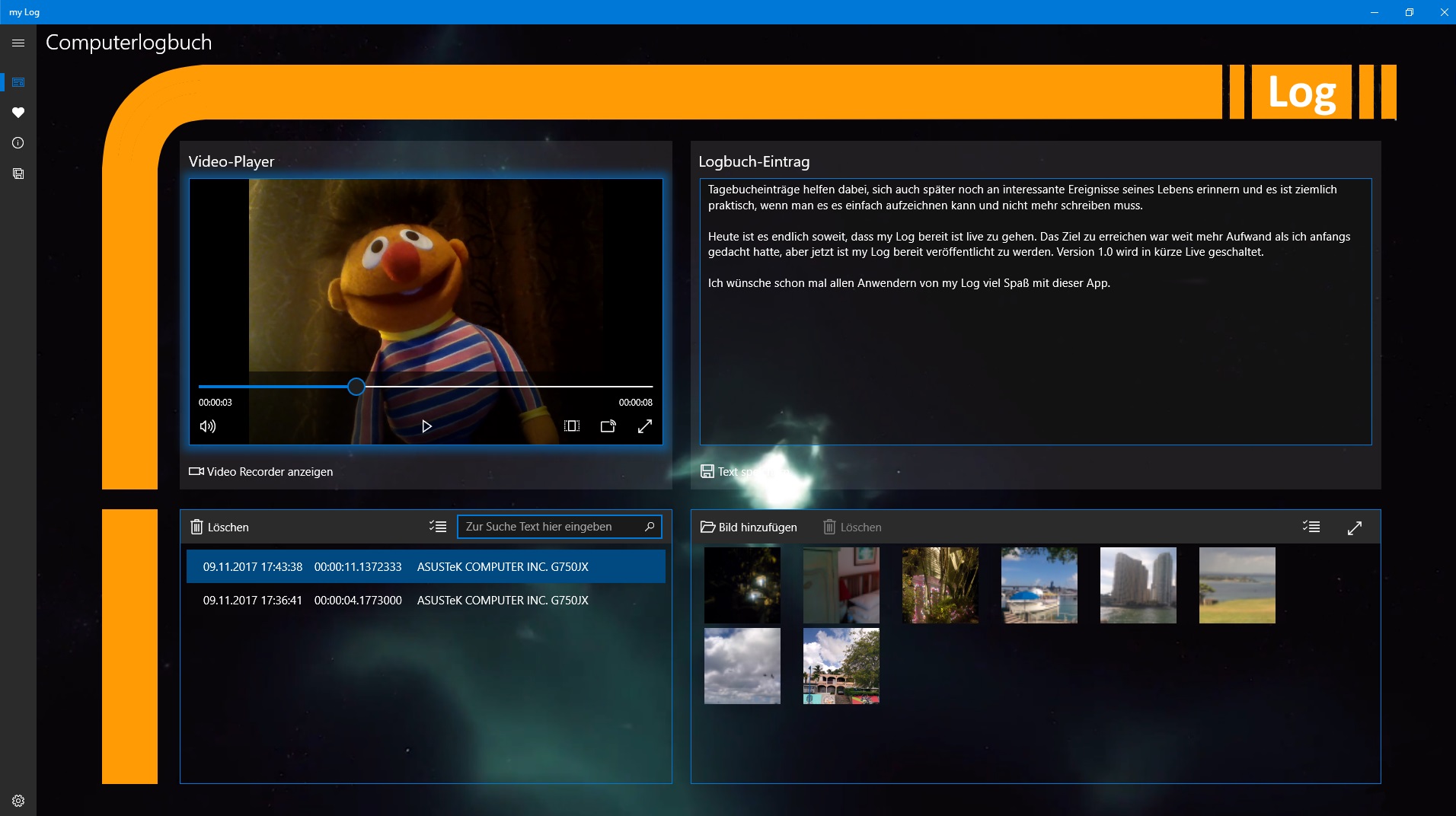Screen dimensions: 1456x816
Task: Open the cloudy sky thumbnail
Action: 742,666
